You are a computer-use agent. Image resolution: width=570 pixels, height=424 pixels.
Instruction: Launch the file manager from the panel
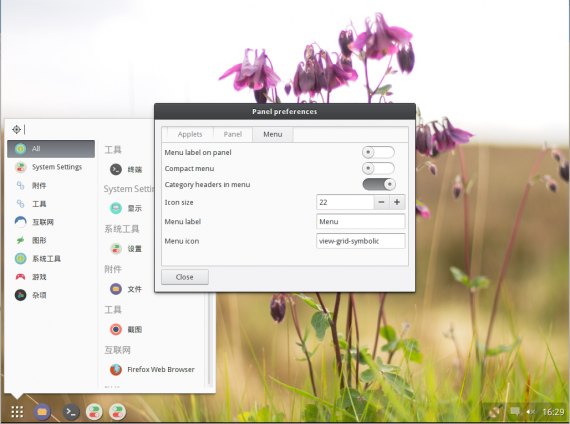(42, 412)
